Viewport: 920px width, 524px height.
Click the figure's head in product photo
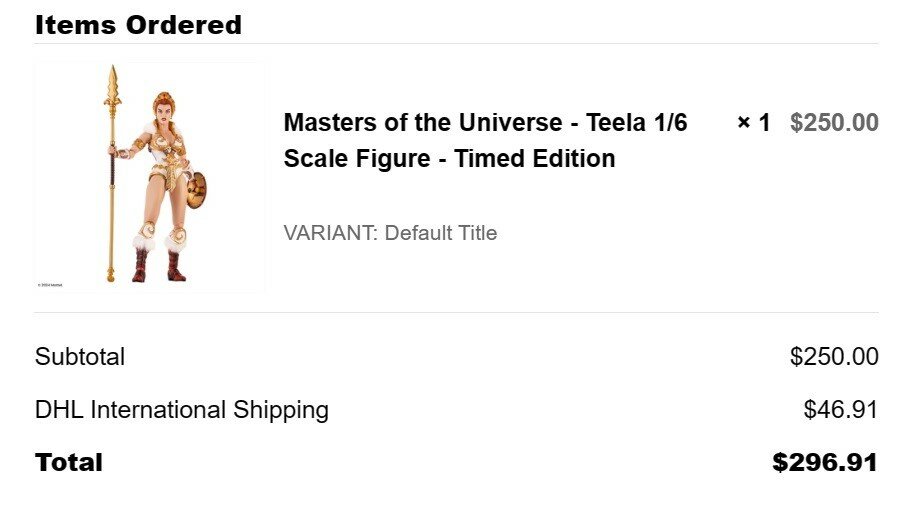pyautogui.click(x=165, y=108)
